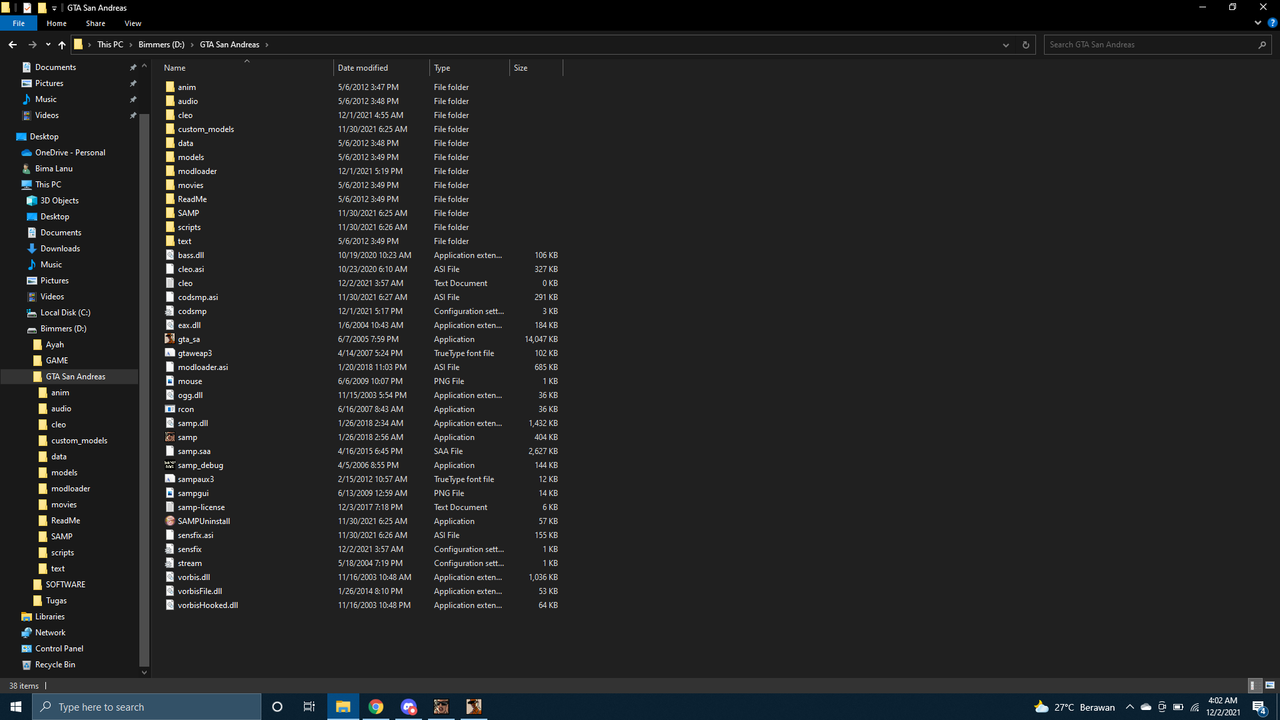Click the search magnifier icon

pyautogui.click(x=1262, y=44)
